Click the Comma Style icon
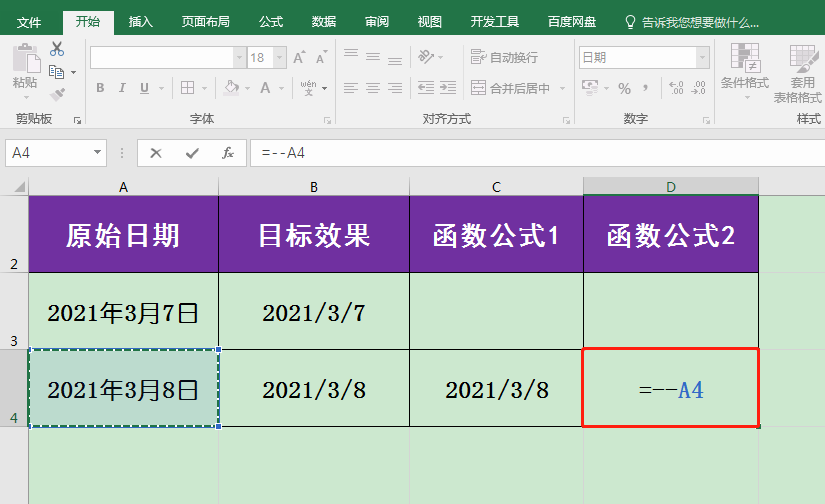 click(646, 88)
